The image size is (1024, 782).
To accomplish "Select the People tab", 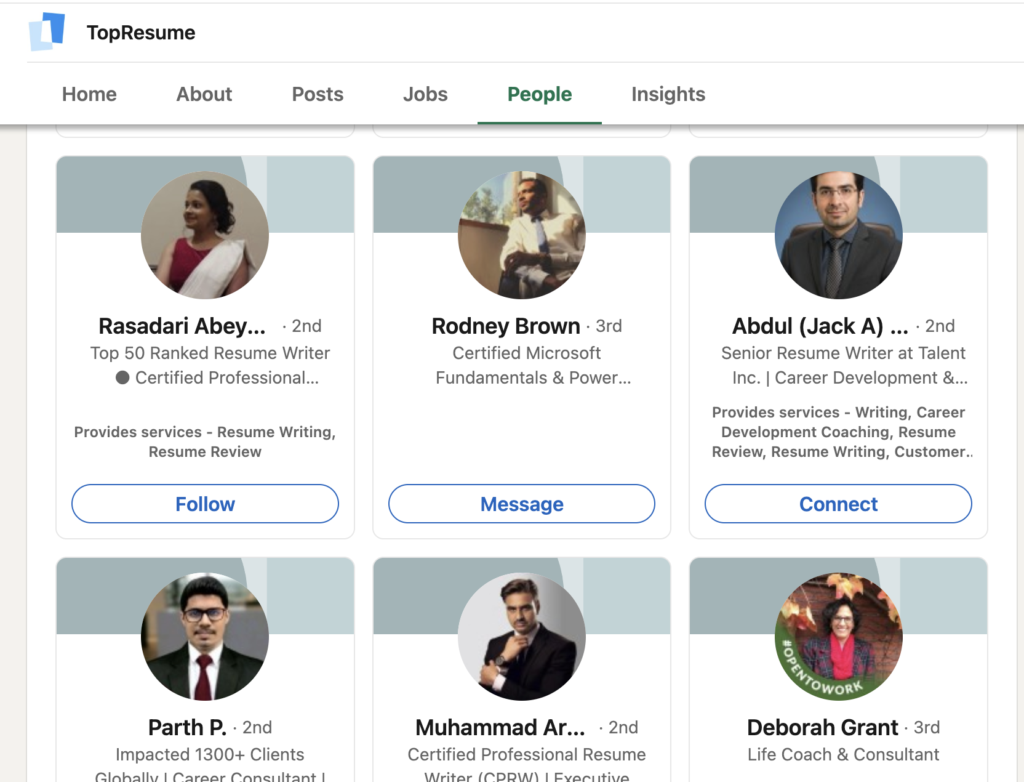I will coord(539,94).
